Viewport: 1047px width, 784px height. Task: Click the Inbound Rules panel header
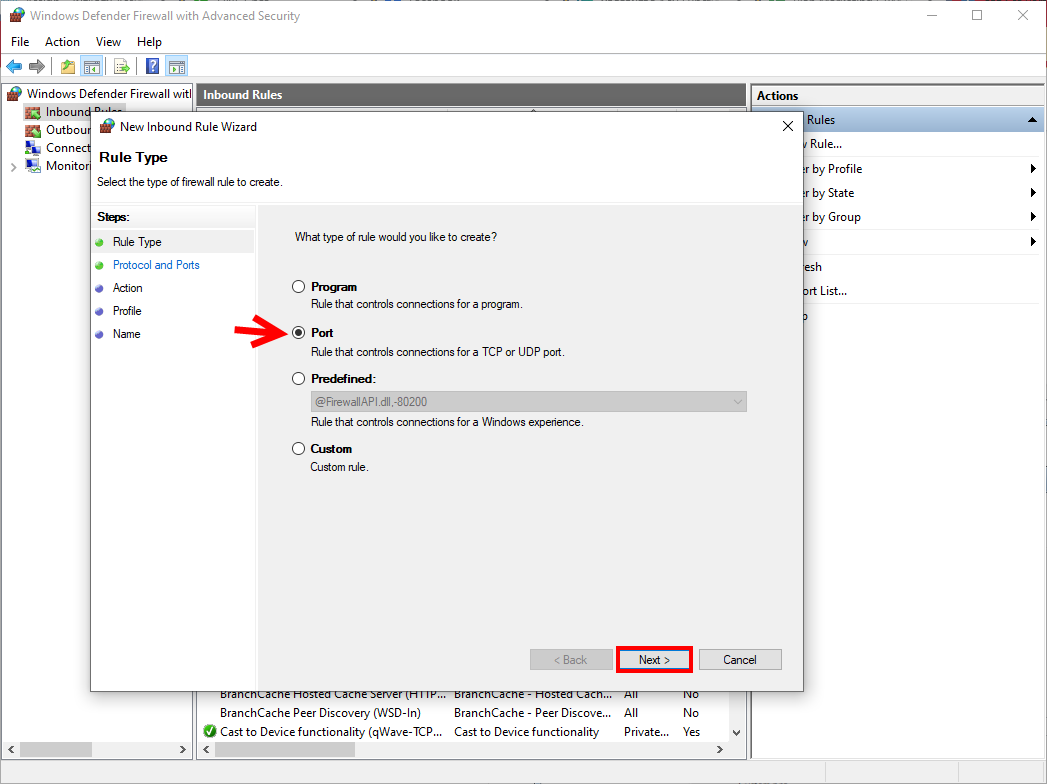point(471,95)
